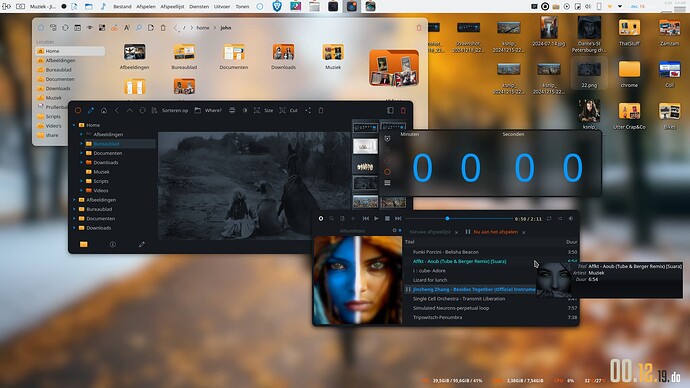Click the play button in music player

point(376,218)
